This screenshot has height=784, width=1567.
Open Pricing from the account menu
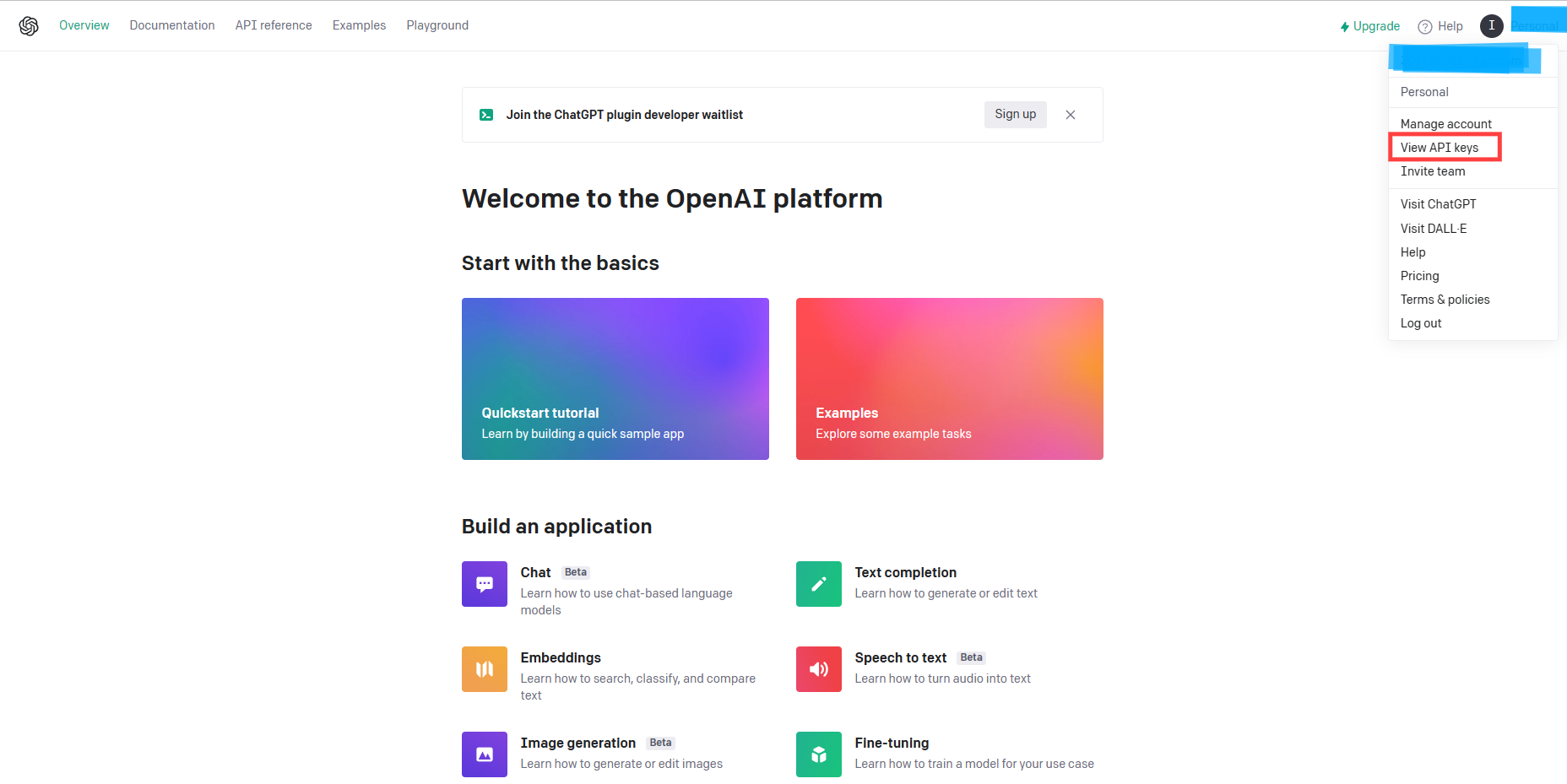[x=1420, y=276]
